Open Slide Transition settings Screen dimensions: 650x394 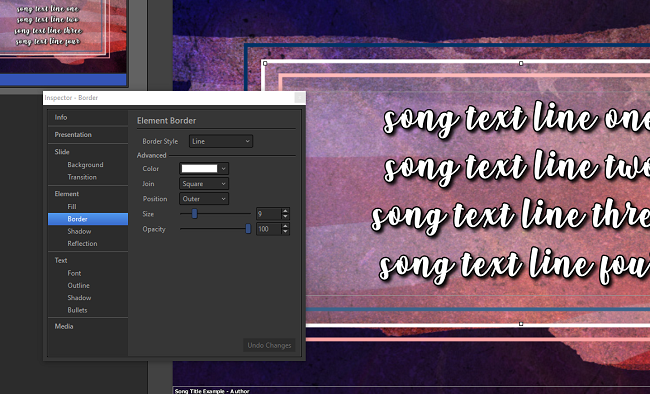(x=82, y=177)
